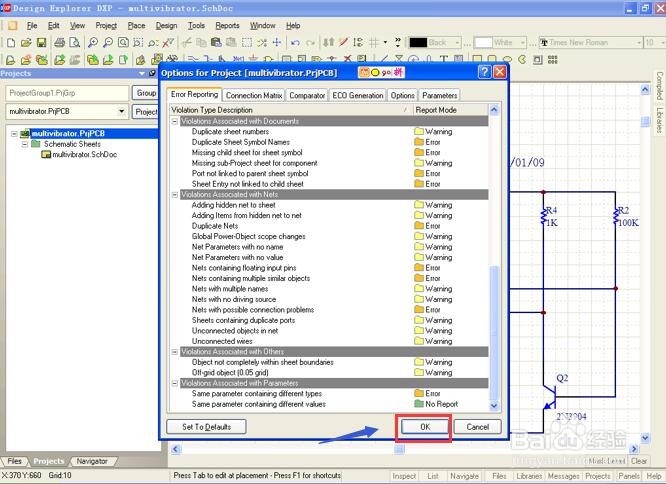Click the Inspect button in the status bar
The image size is (666, 484).
click(404, 476)
